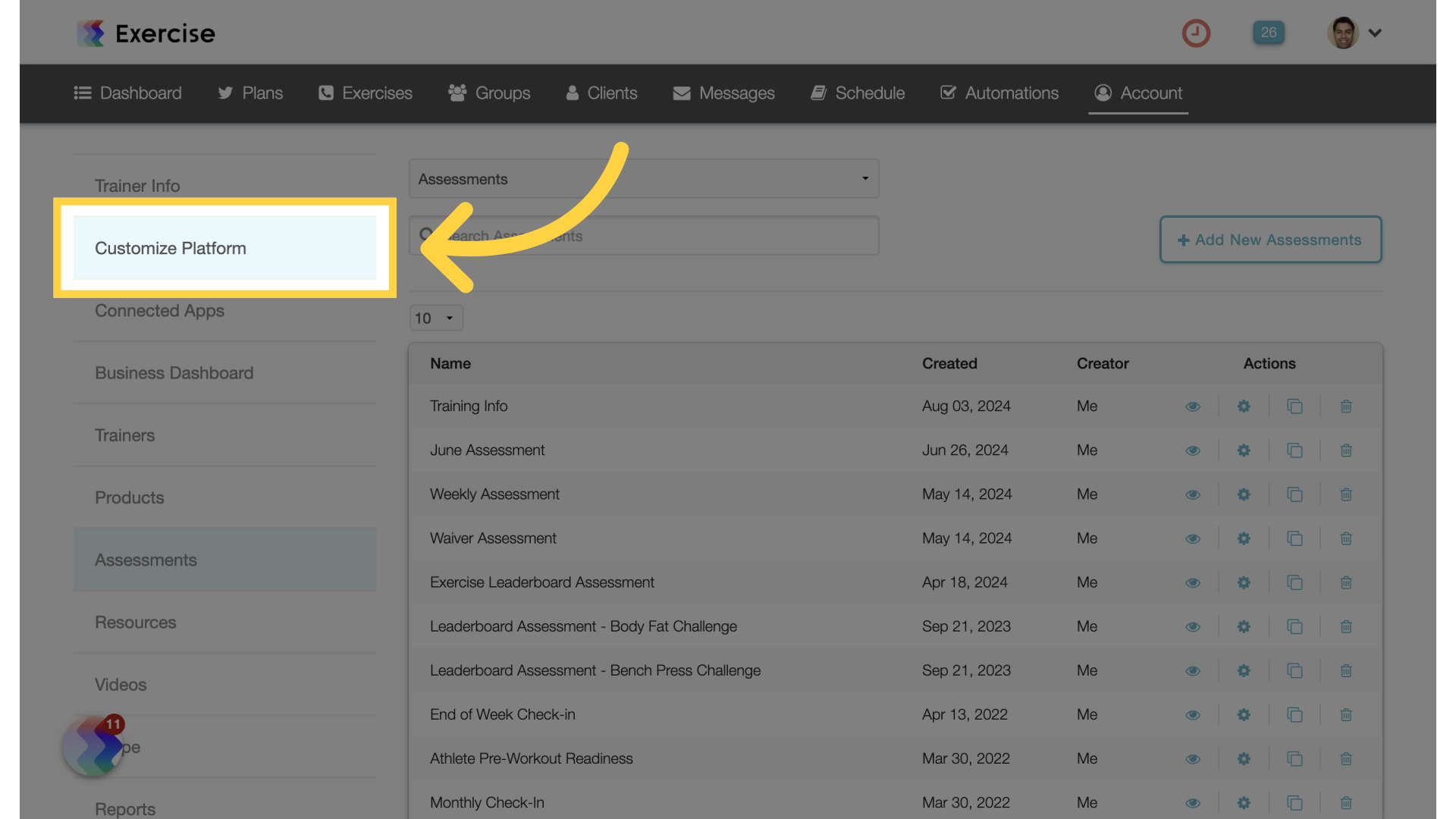Open settings gear for End of Week Check-in

1244,715
